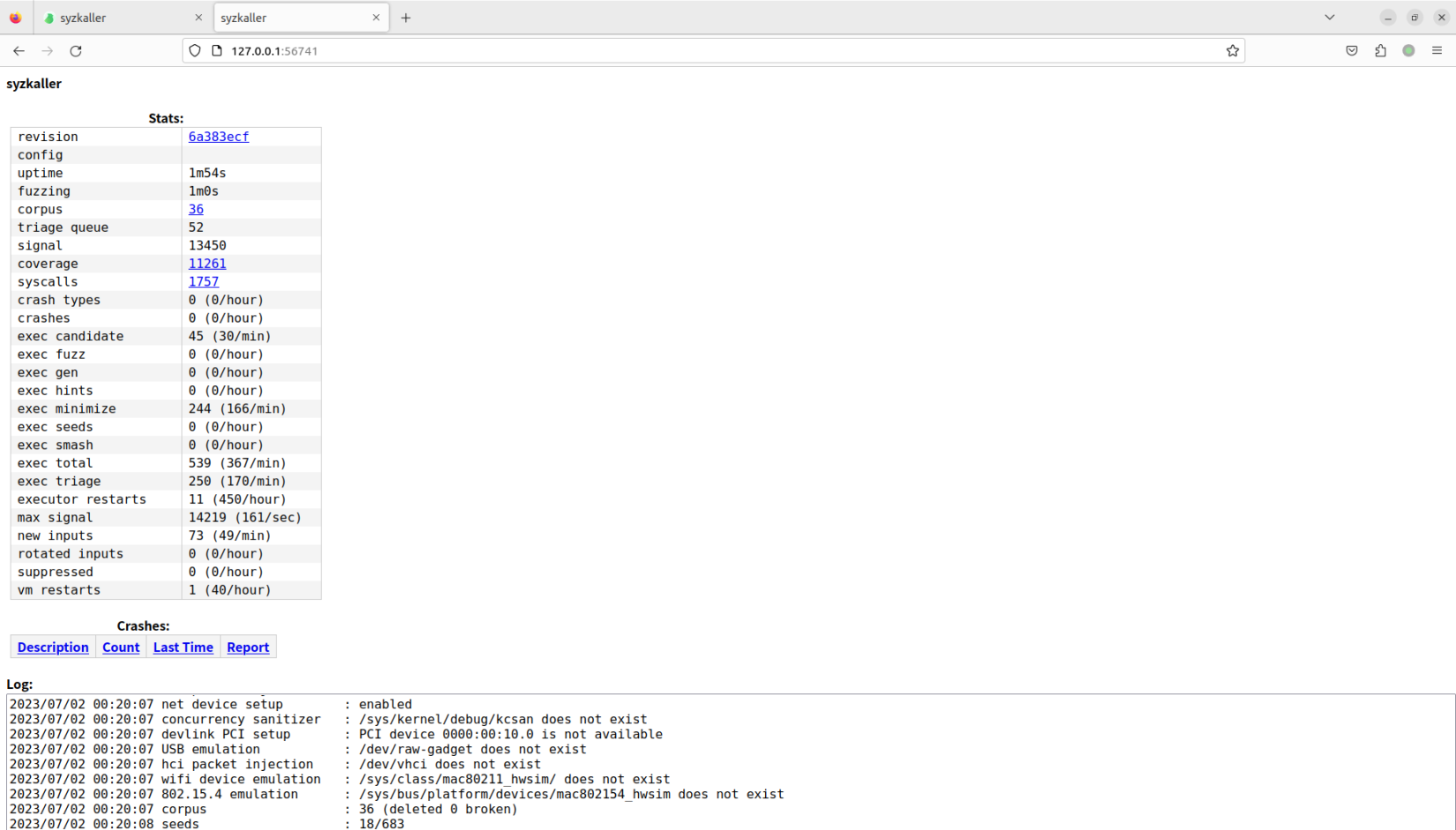Close the active syzkaller tab
Screen dimensions: 1456x830
376,18
